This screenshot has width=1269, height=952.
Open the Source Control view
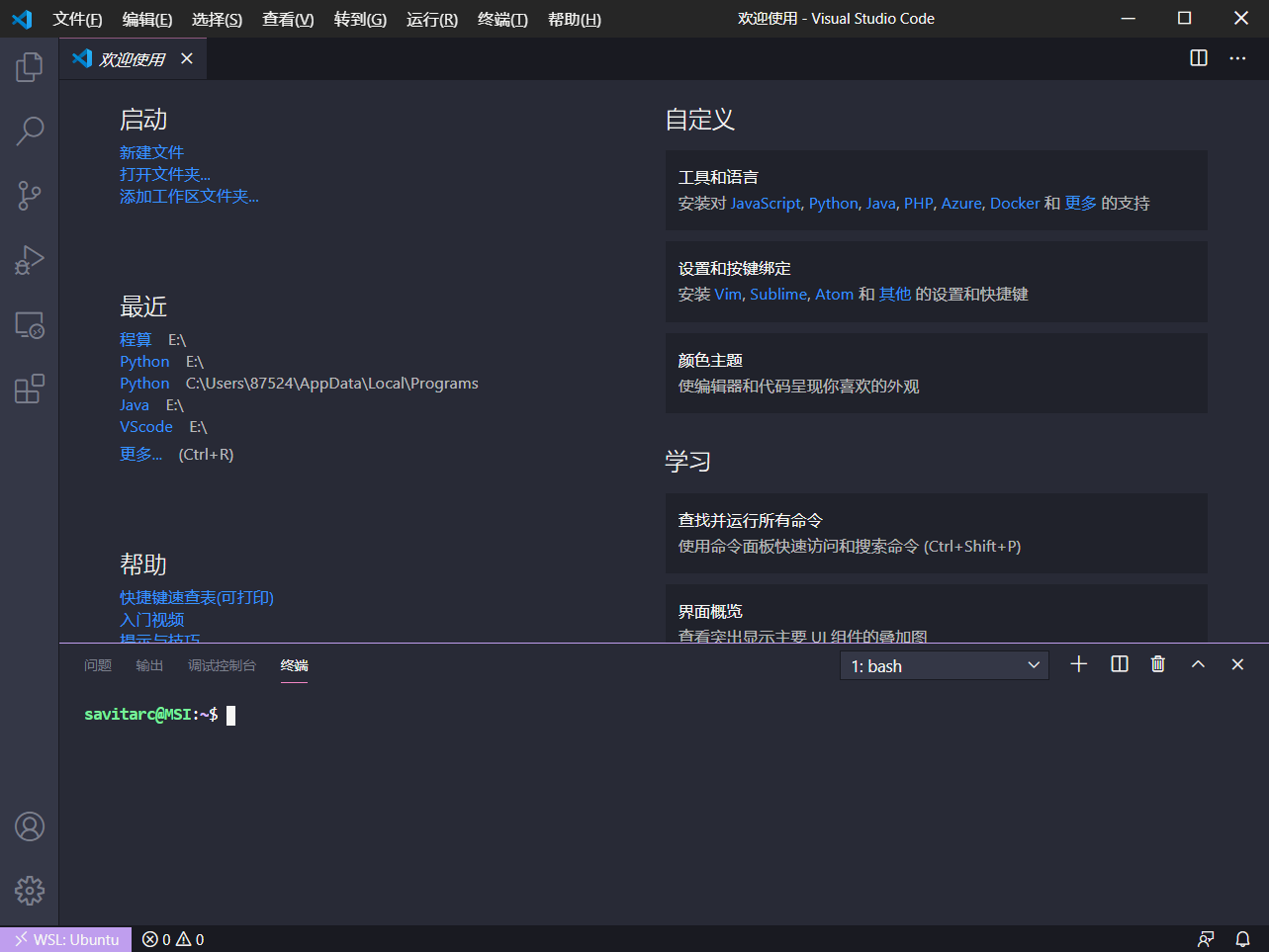point(30,195)
